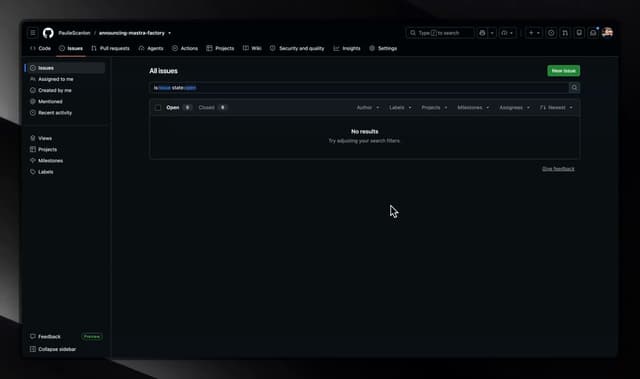The image size is (640, 379).
Task: Switch to the Actions tab
Action: (185, 48)
